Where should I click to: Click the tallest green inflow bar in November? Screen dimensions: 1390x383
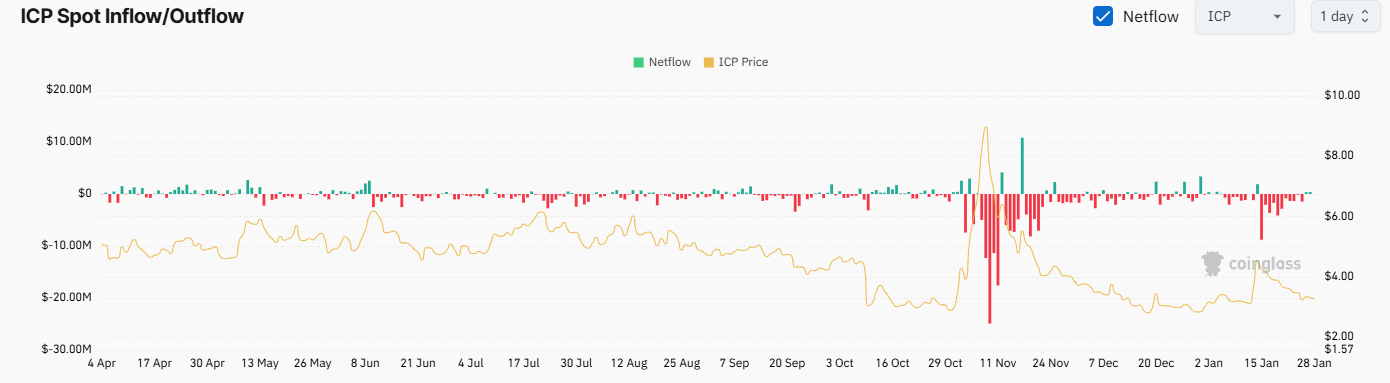(x=1022, y=166)
